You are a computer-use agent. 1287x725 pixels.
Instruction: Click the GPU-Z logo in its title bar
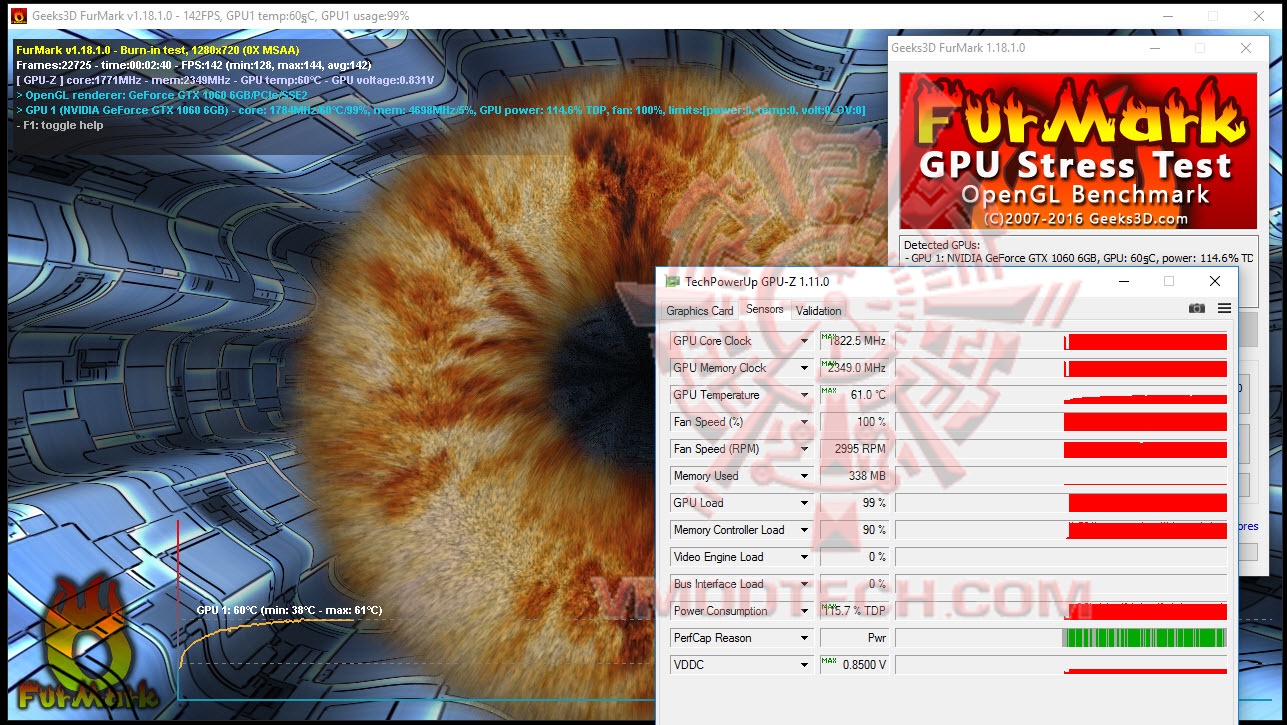click(672, 281)
